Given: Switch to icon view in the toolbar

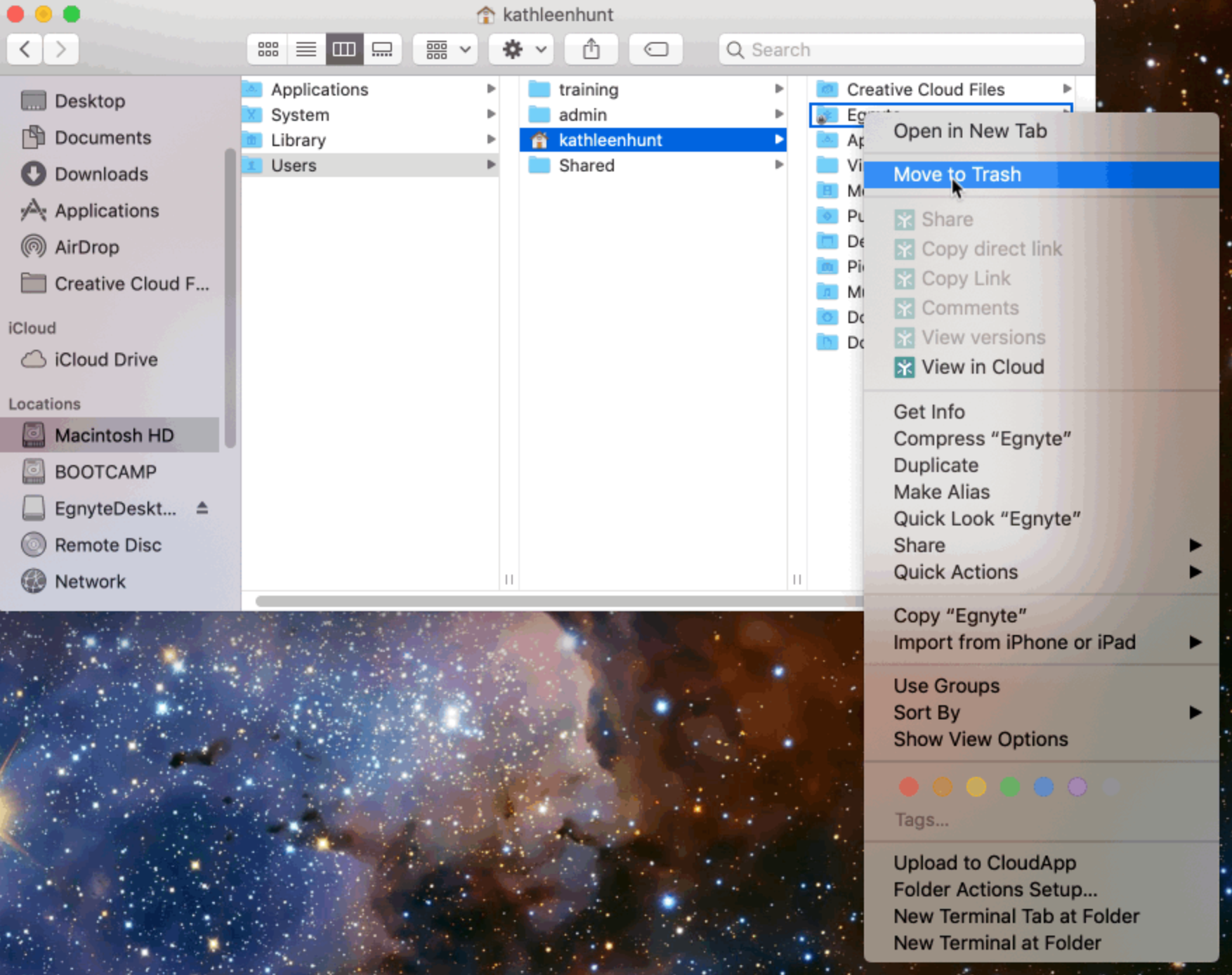Looking at the screenshot, I should pyautogui.click(x=268, y=49).
